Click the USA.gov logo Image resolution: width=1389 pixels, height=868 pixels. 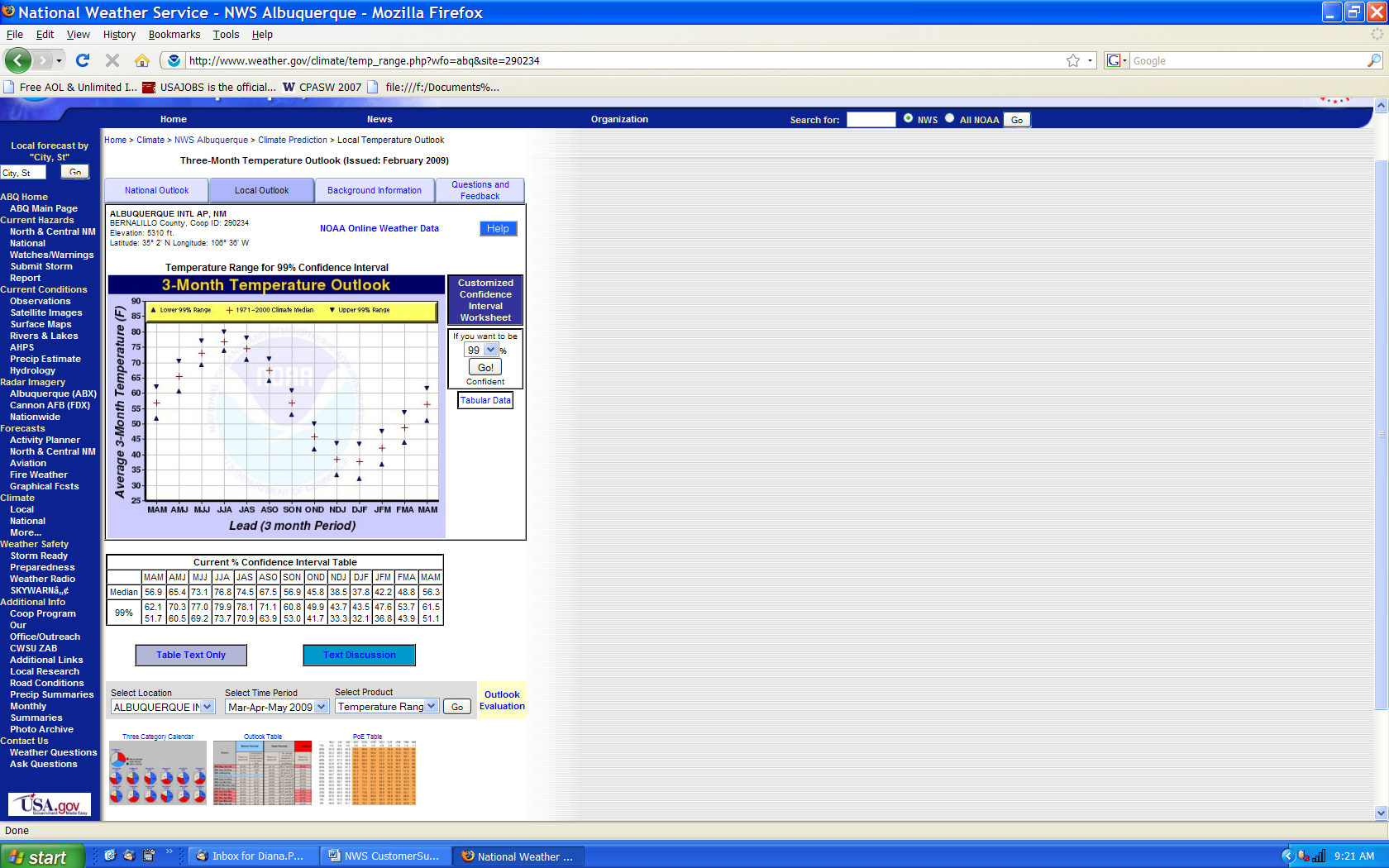click(50, 804)
